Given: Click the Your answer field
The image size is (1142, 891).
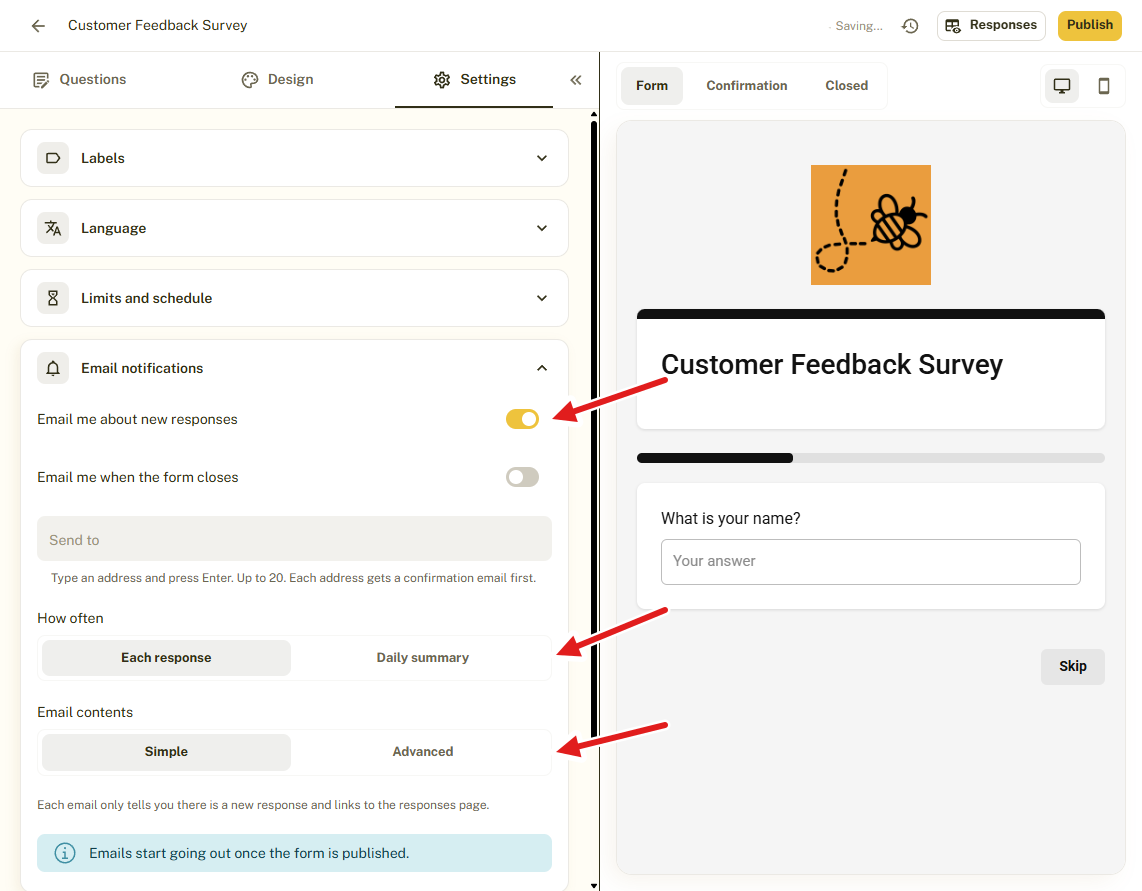Looking at the screenshot, I should click(x=870, y=562).
